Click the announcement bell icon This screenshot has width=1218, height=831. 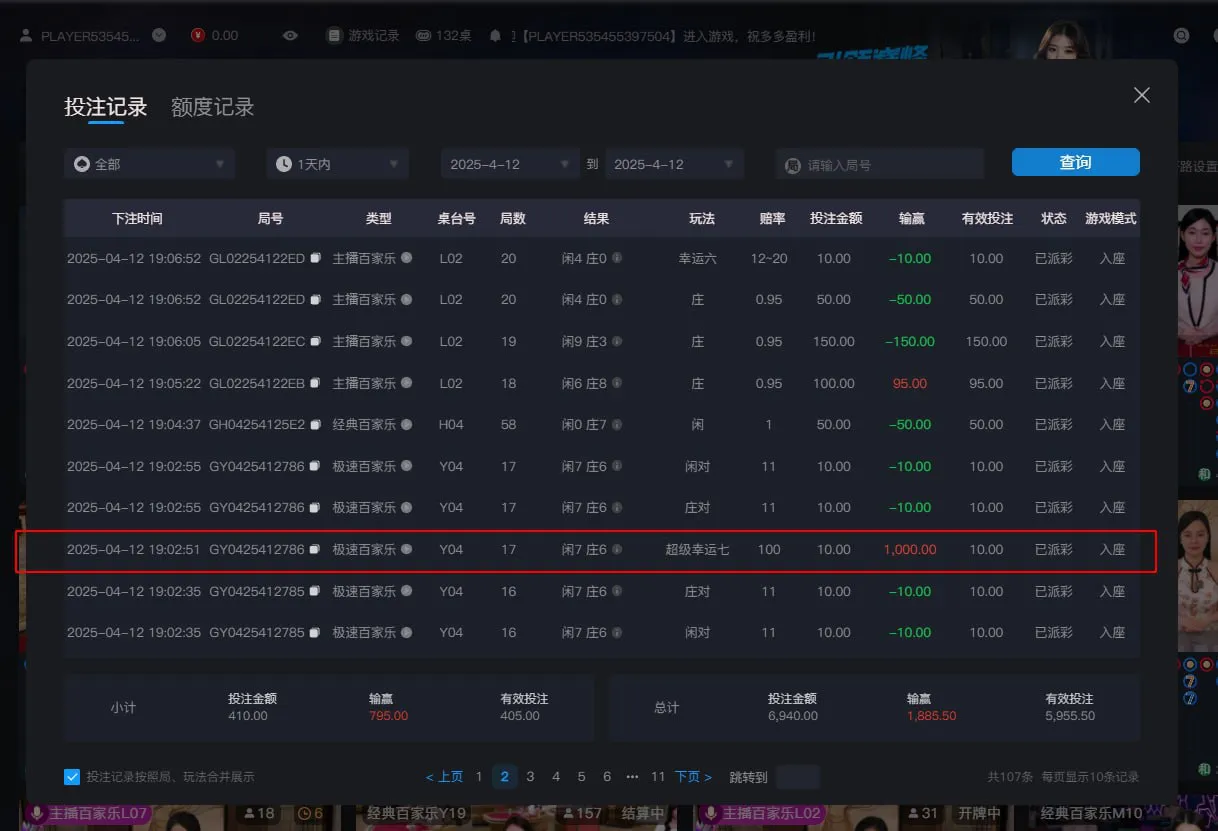pos(496,34)
